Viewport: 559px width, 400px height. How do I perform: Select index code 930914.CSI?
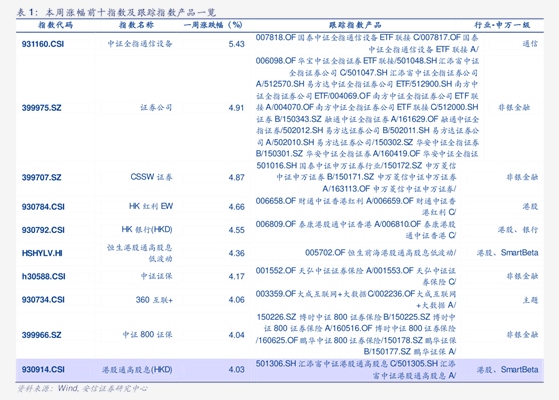tap(43, 369)
